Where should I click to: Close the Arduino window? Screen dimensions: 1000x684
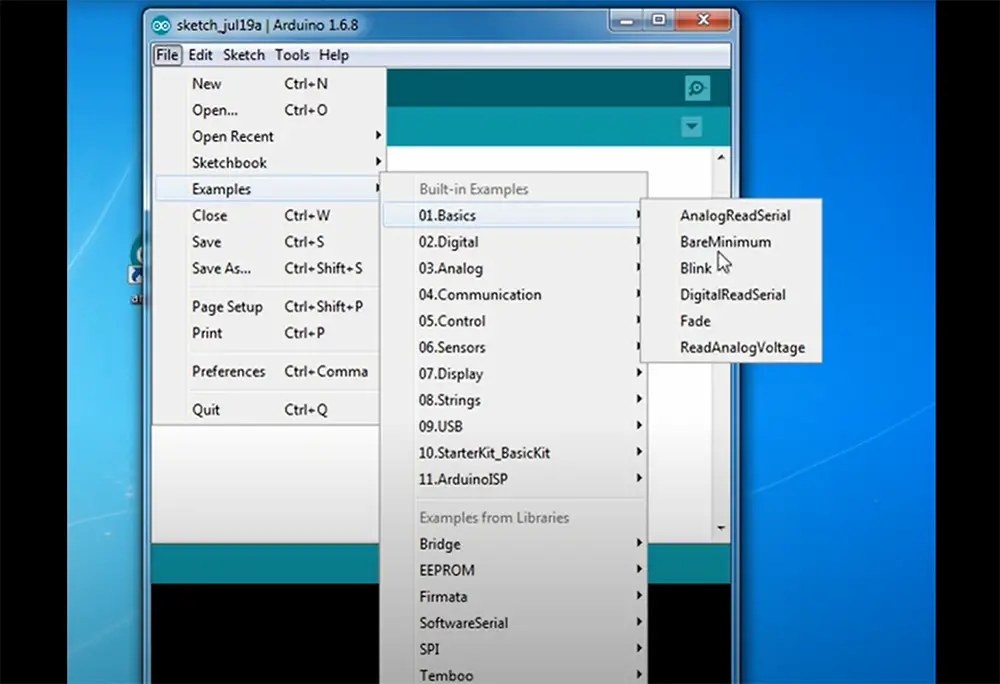(x=703, y=20)
